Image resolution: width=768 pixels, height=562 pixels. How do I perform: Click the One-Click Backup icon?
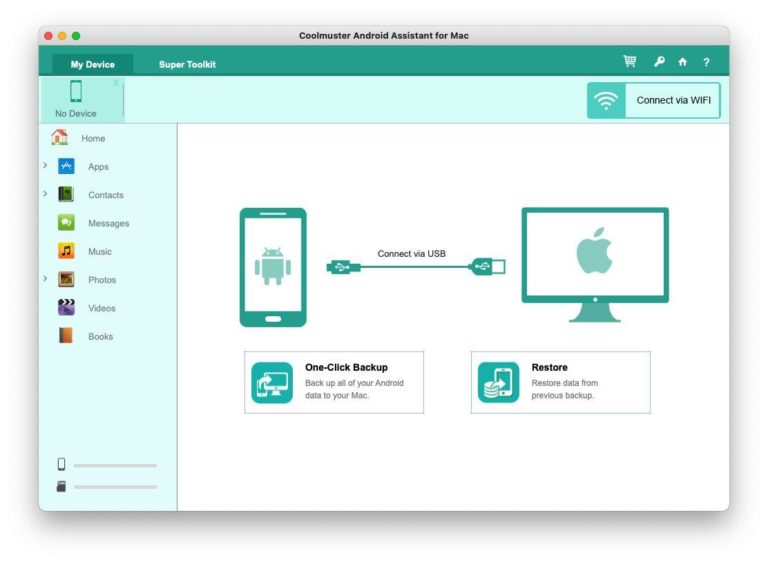[x=272, y=383]
